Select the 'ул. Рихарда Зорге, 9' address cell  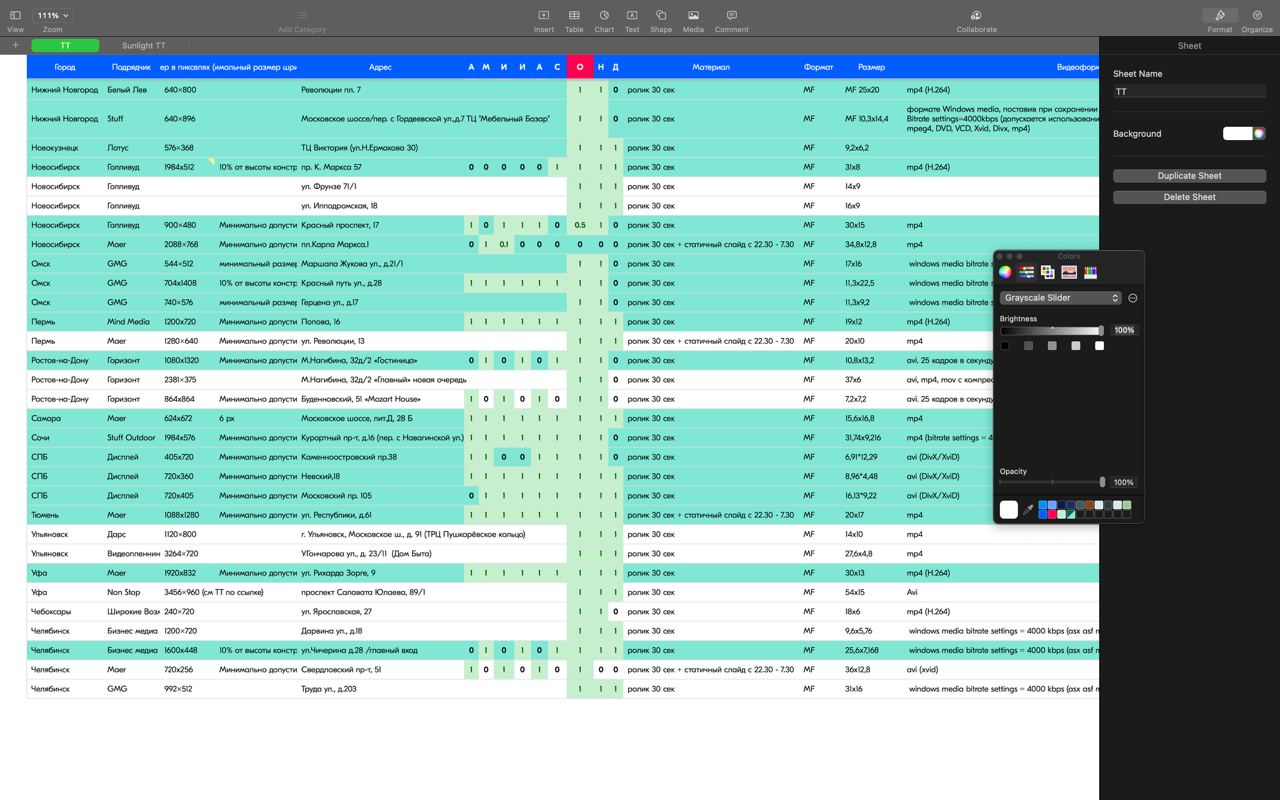click(x=380, y=573)
